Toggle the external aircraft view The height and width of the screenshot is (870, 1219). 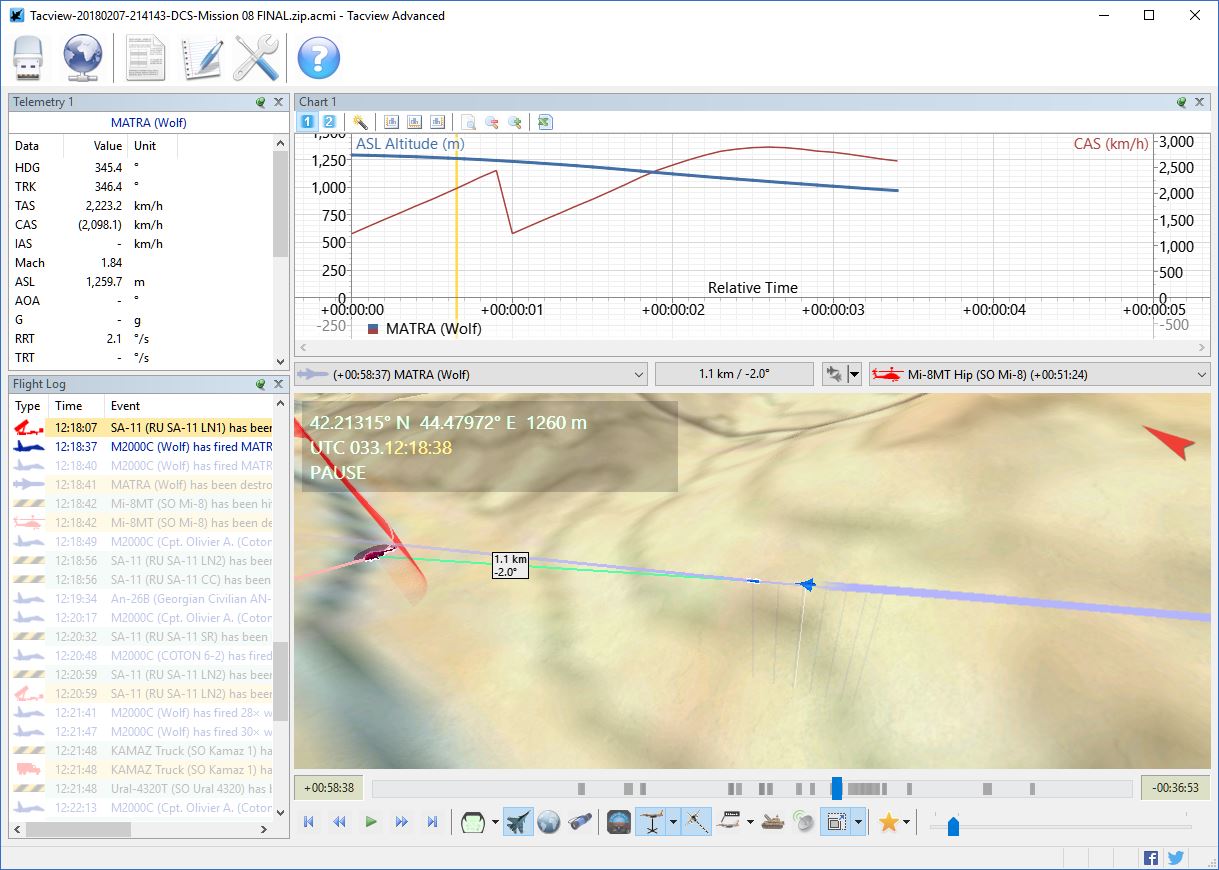[517, 822]
